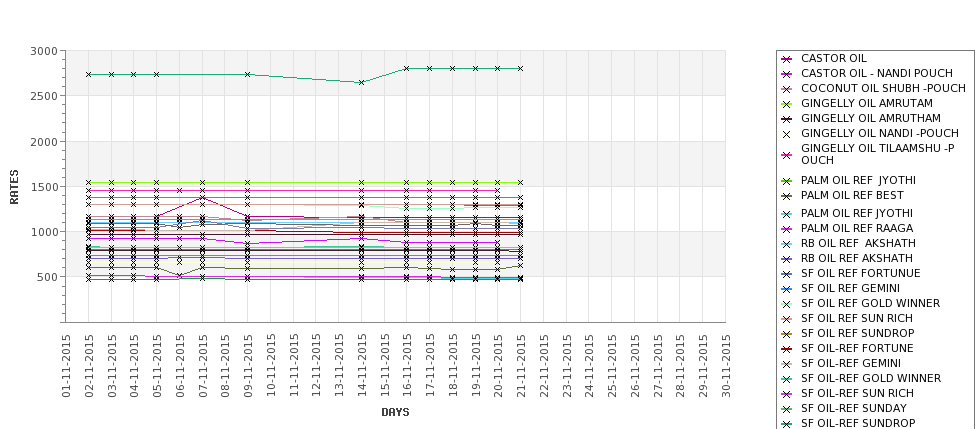Screen dimensions: 975x429
Task: Select the SF OIL-REF FORTUNE label
Action: click(857, 348)
